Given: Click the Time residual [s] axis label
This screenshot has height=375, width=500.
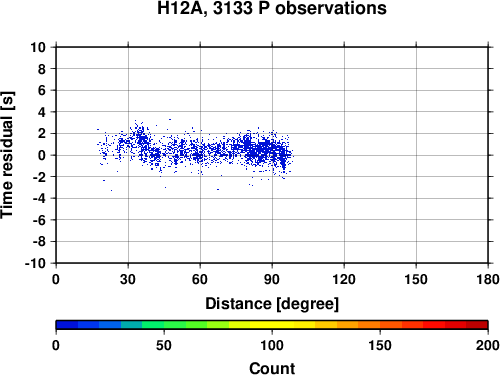Looking at the screenshot, I should (x=7, y=155).
